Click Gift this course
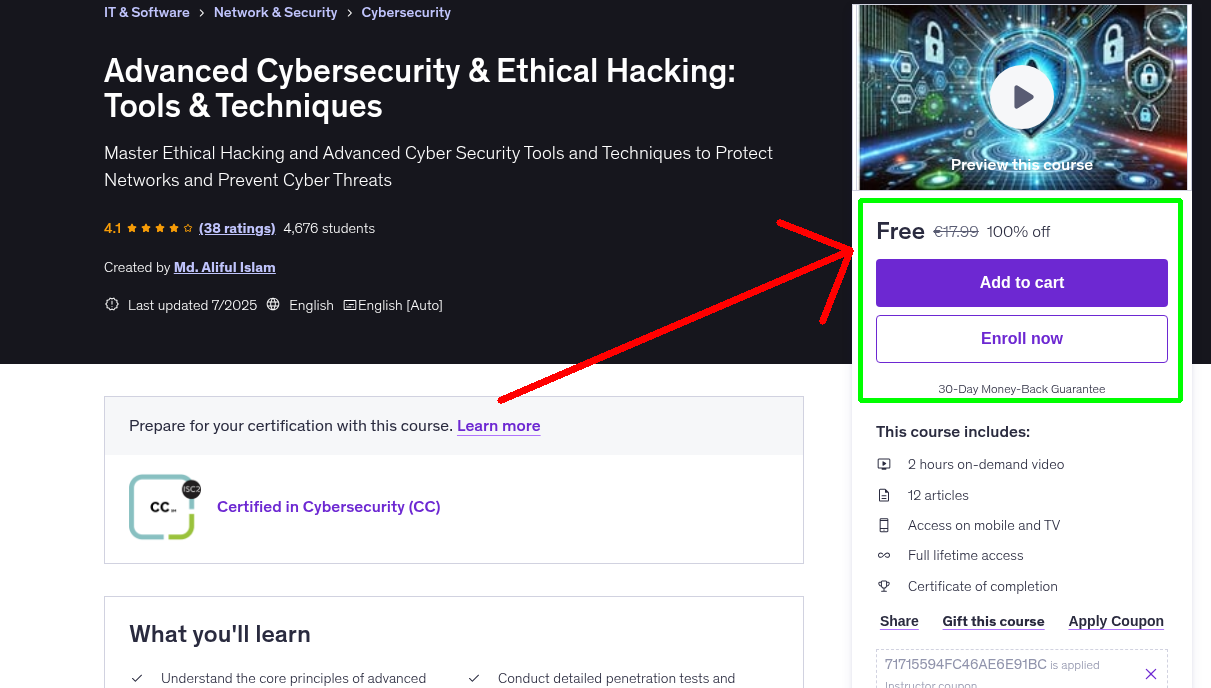The image size is (1211, 688). tap(993, 621)
